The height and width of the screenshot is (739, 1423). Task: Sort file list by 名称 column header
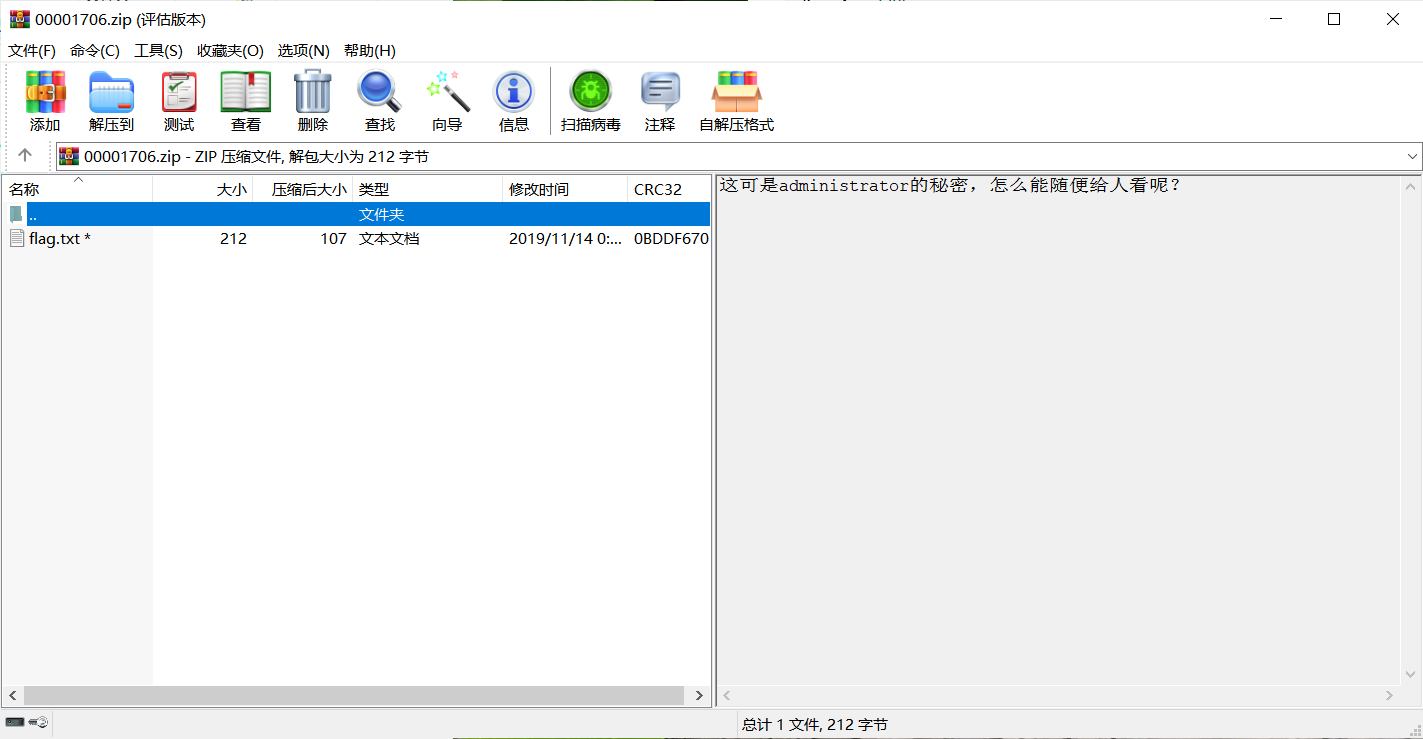pos(24,190)
